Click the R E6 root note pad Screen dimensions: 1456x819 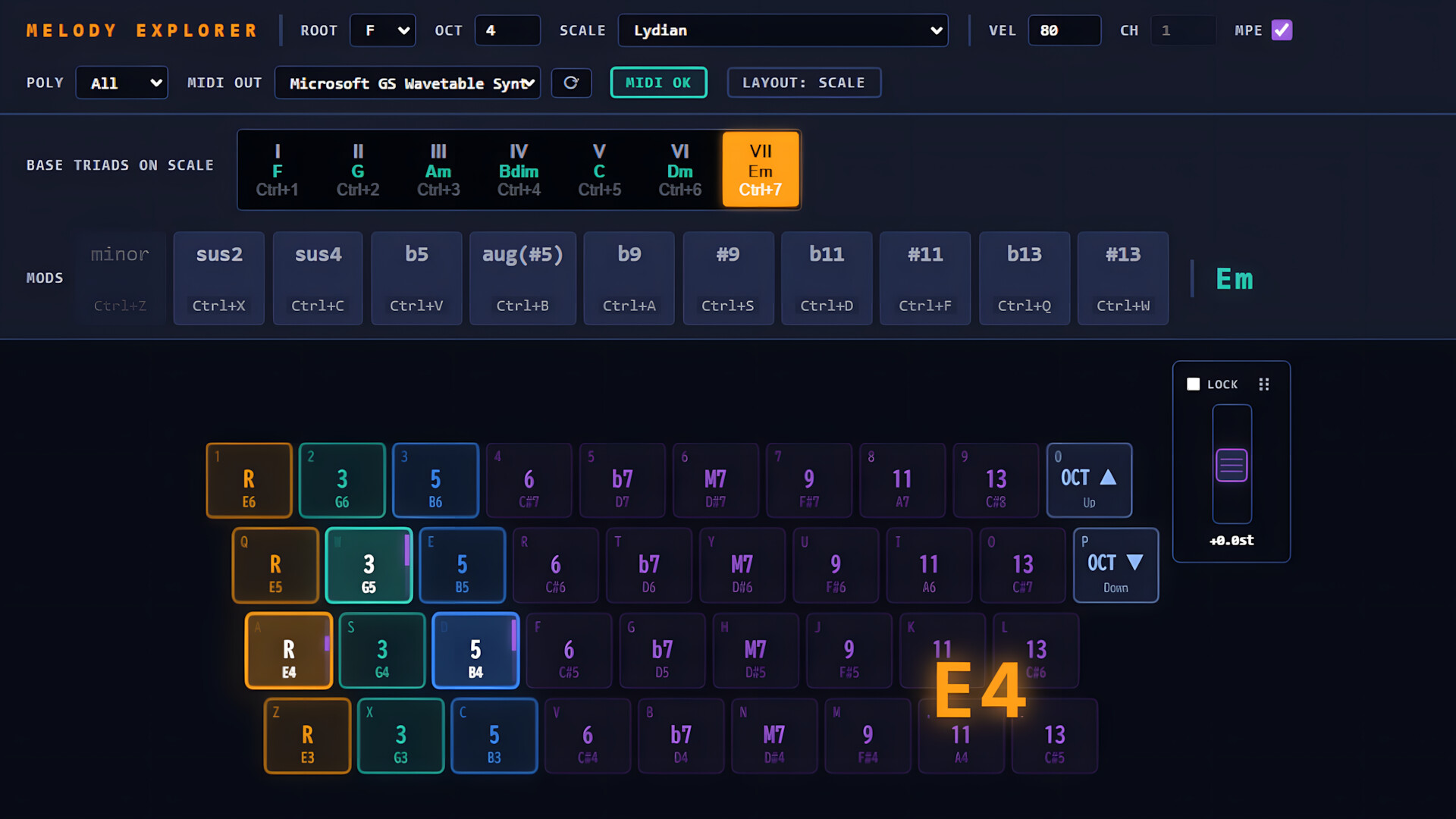tap(249, 481)
